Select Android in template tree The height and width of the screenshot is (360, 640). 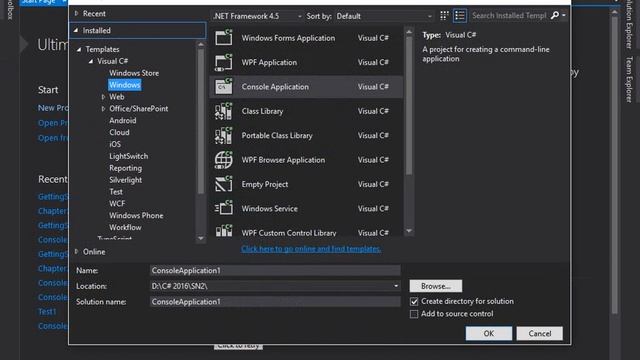tap(122, 120)
